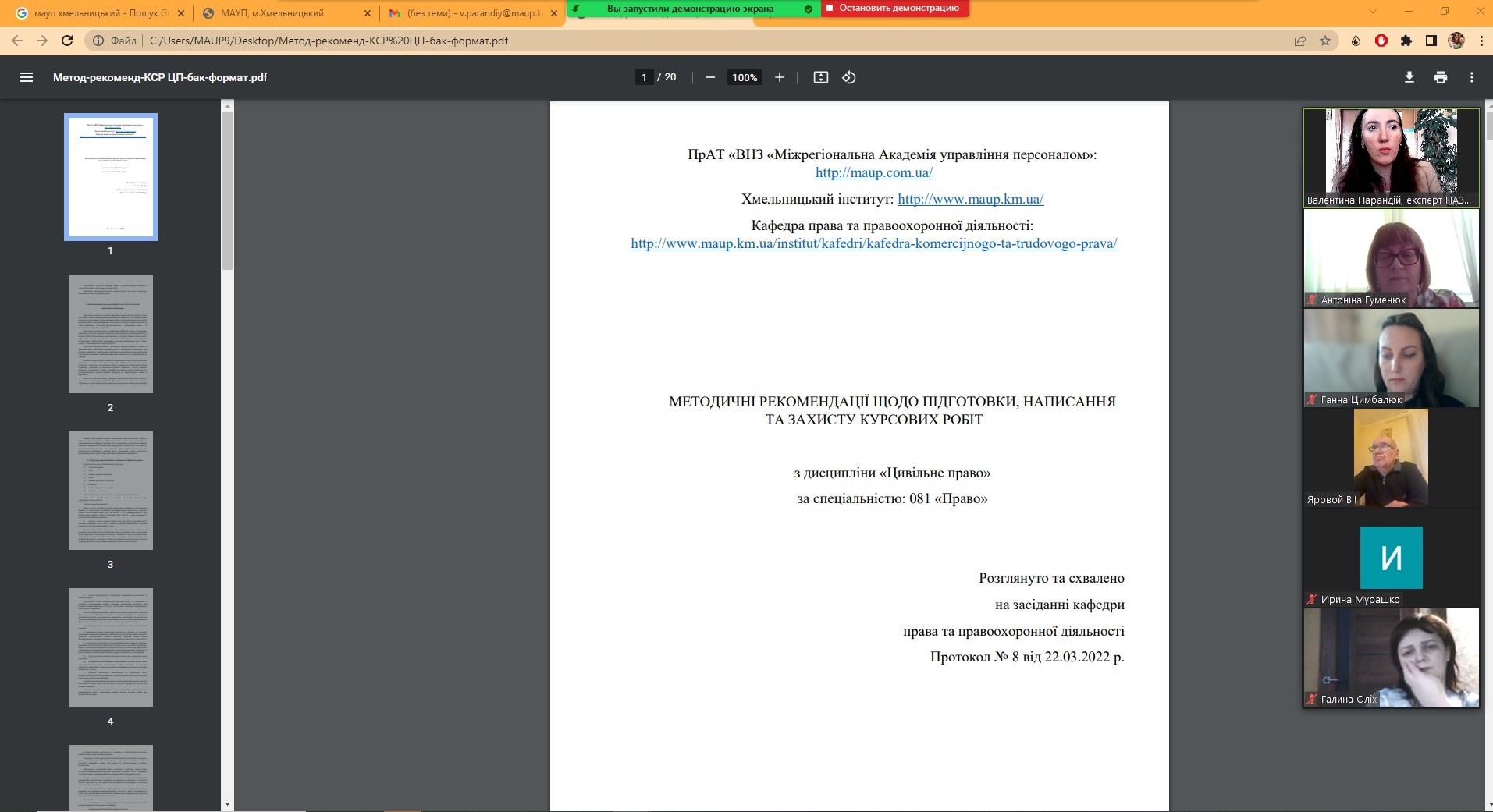1493x812 pixels.
Task: Rotate the PDF counterclockwise
Action: pos(849,77)
